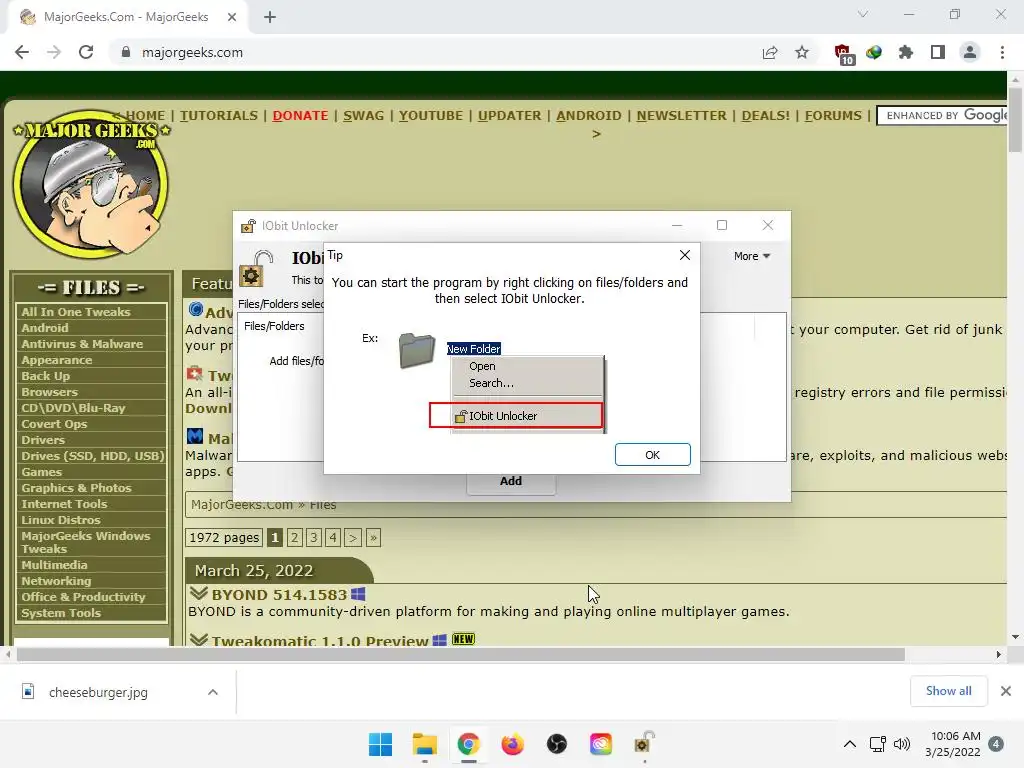The image size is (1024, 768).
Task: Open the Extensions puzzle piece menu
Action: pos(906,52)
